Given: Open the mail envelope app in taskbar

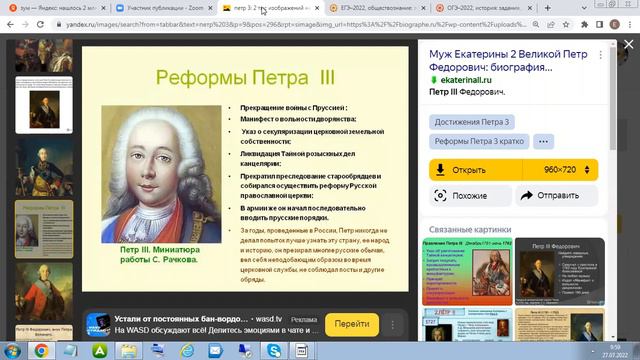Looking at the screenshot, I should 216,351.
